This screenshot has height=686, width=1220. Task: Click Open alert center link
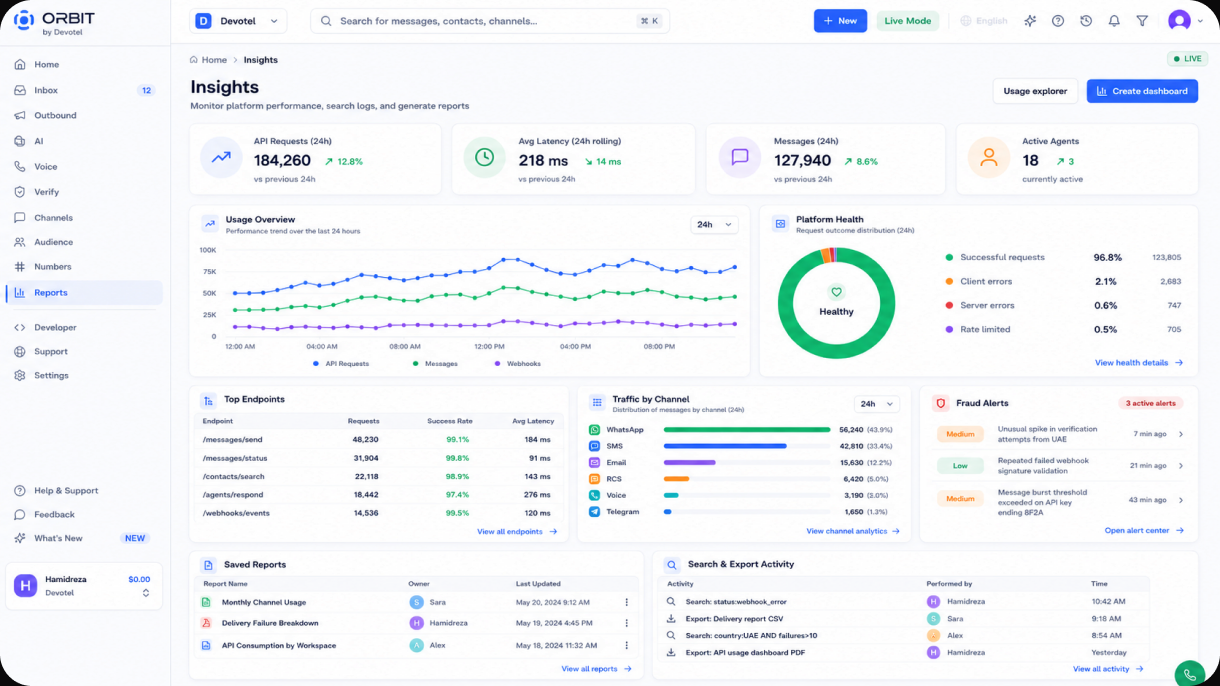[x=1144, y=531]
